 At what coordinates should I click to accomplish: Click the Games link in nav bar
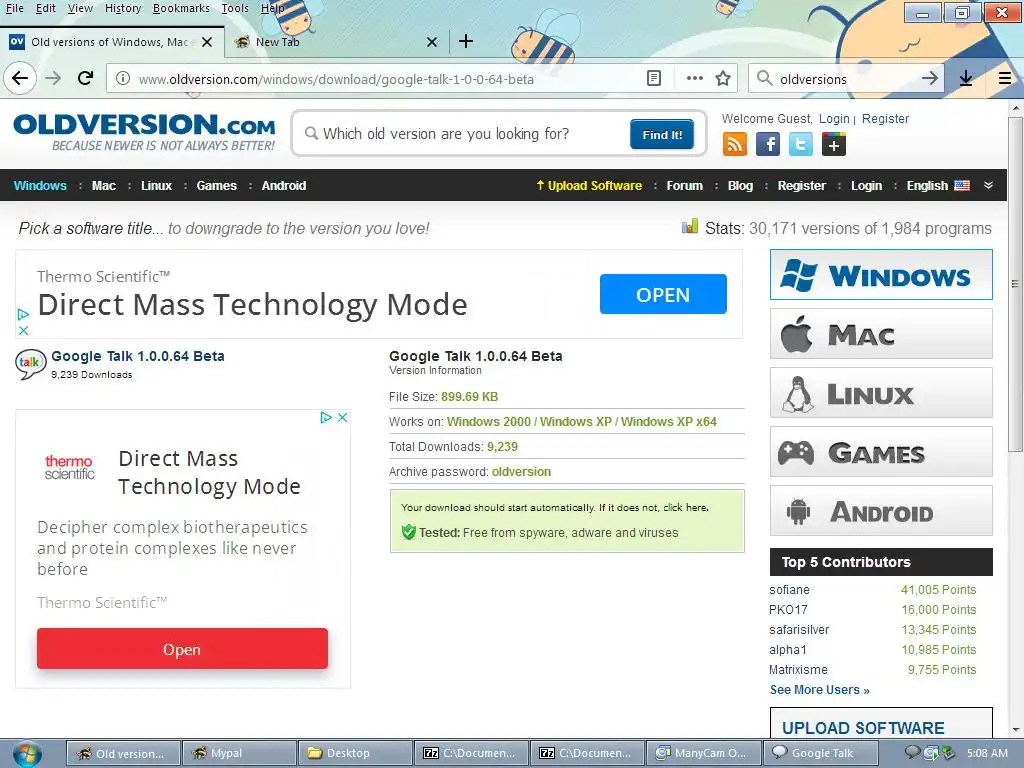tap(217, 185)
